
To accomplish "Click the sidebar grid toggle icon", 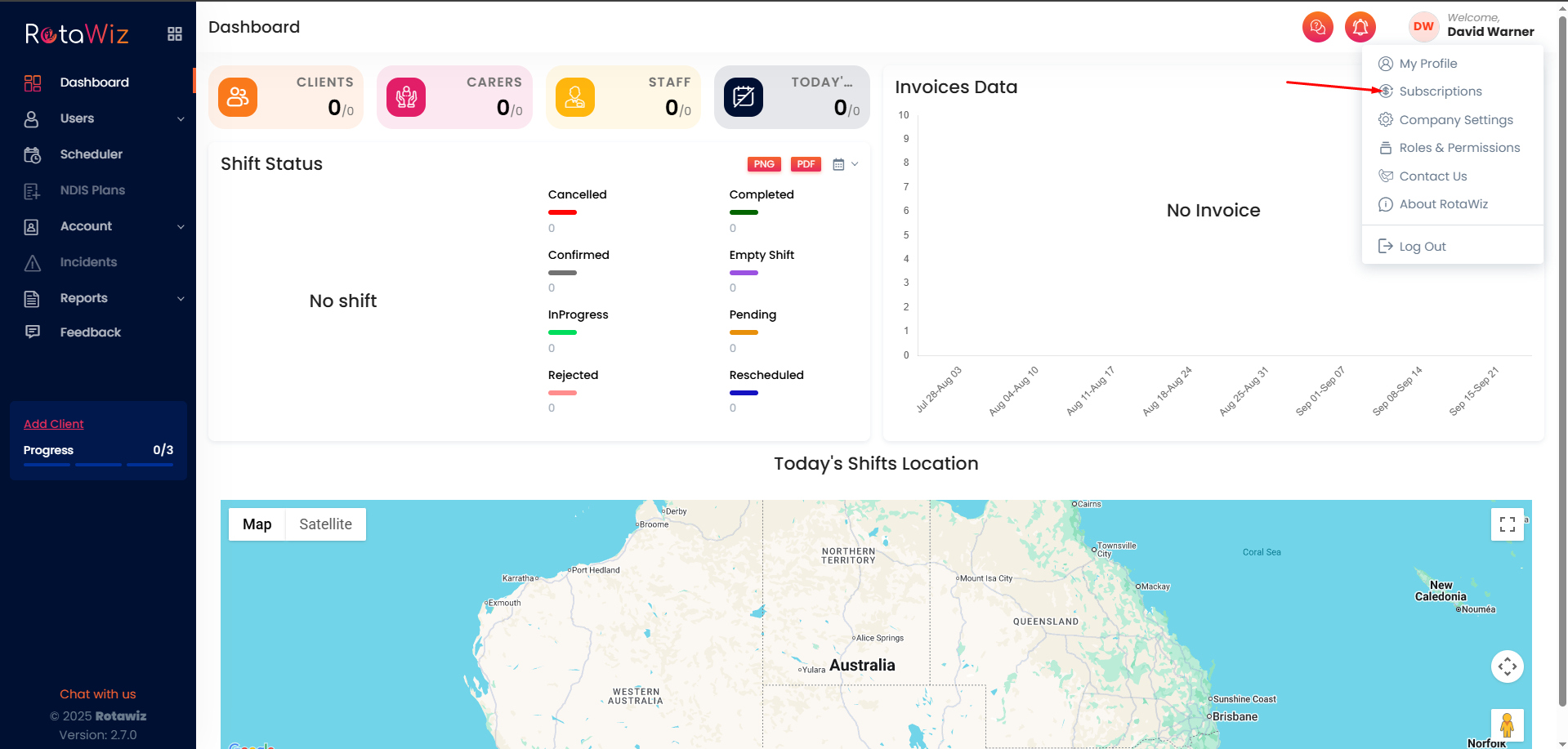I will [x=174, y=33].
